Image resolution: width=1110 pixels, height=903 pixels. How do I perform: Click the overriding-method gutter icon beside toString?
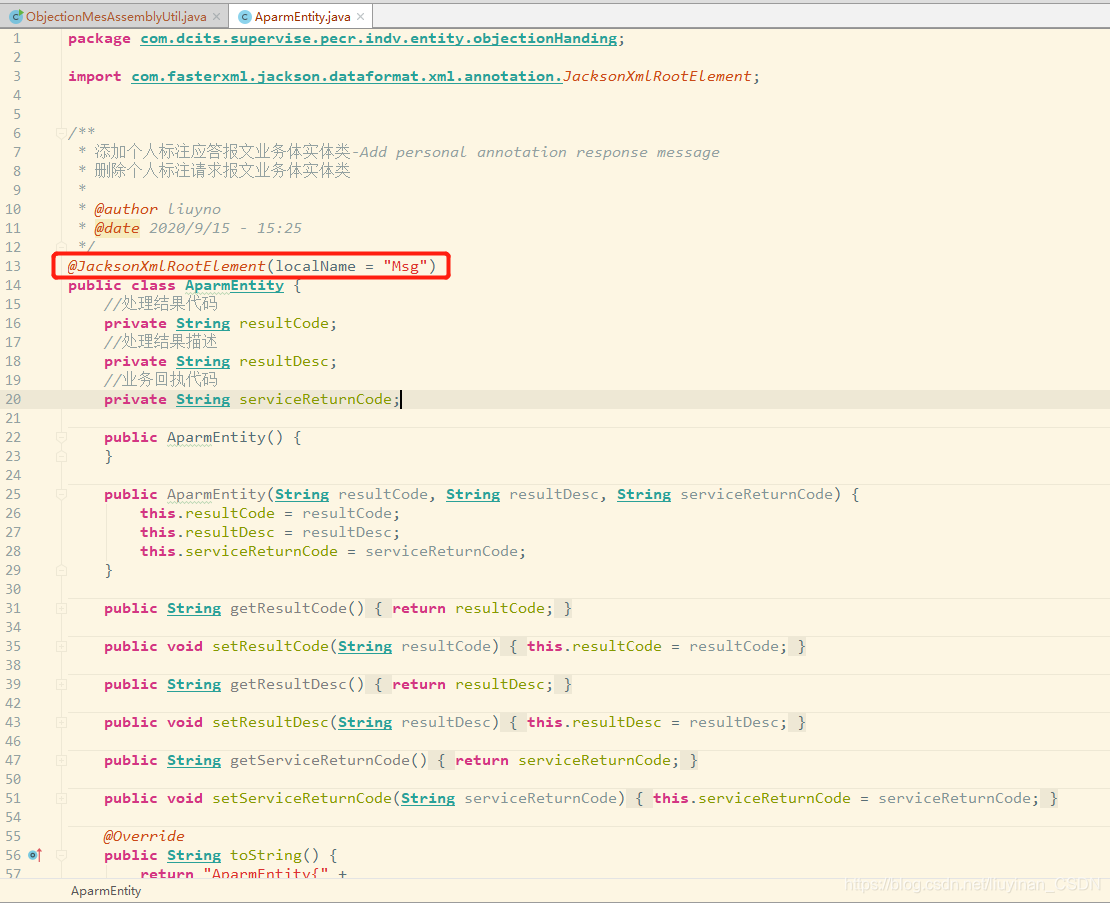(36, 855)
